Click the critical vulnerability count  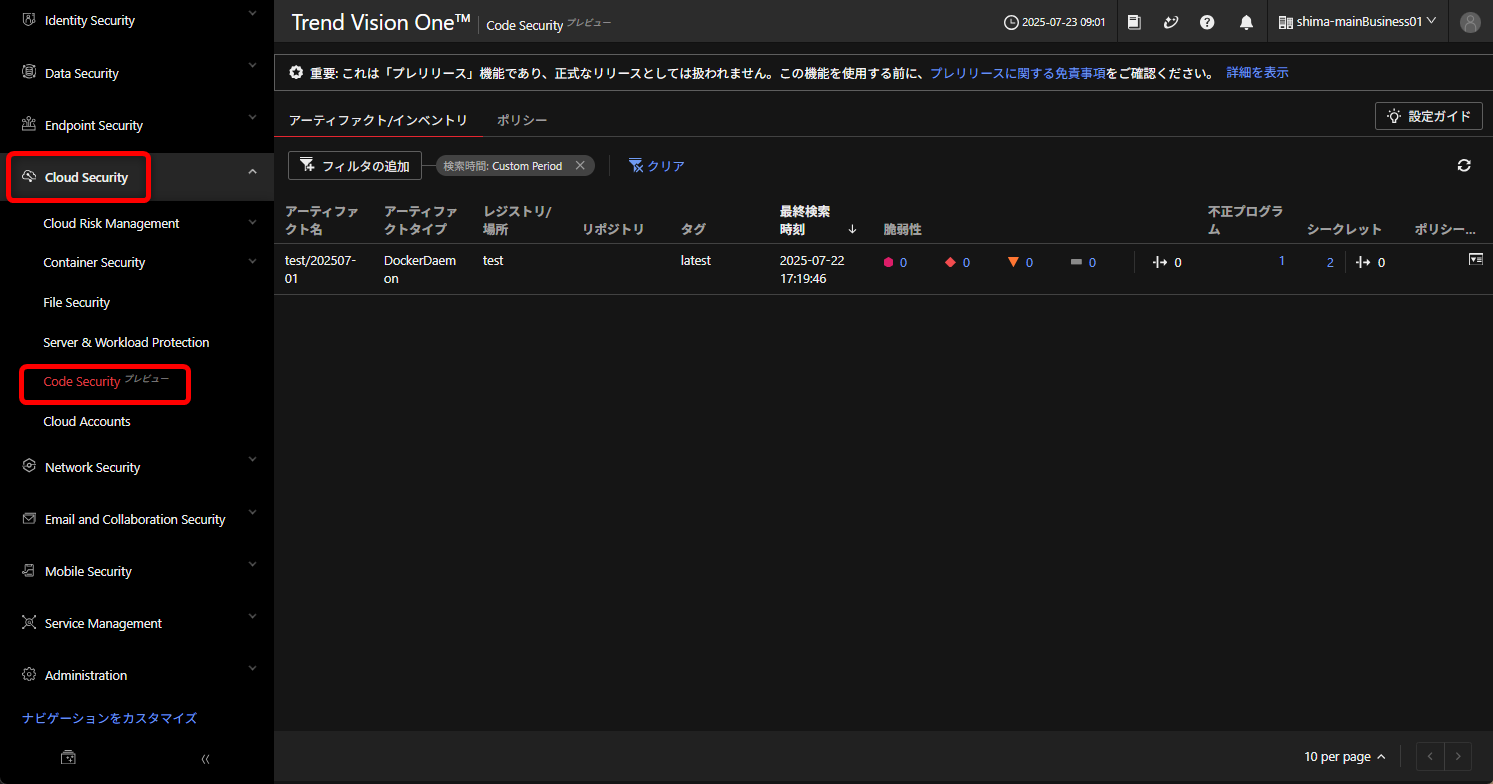(903, 262)
